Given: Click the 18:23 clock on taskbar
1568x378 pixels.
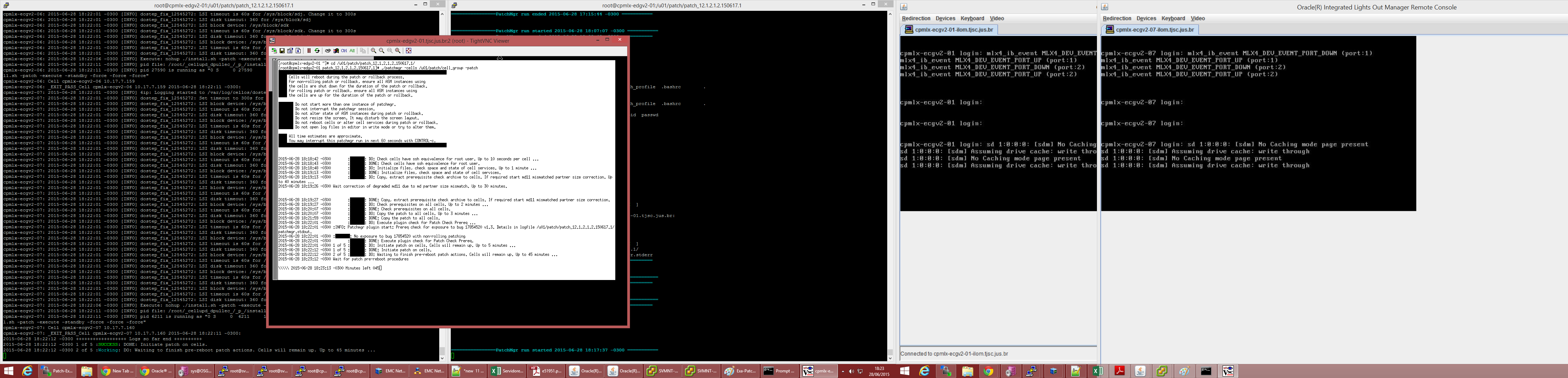Looking at the screenshot, I should pyautogui.click(x=880, y=371).
